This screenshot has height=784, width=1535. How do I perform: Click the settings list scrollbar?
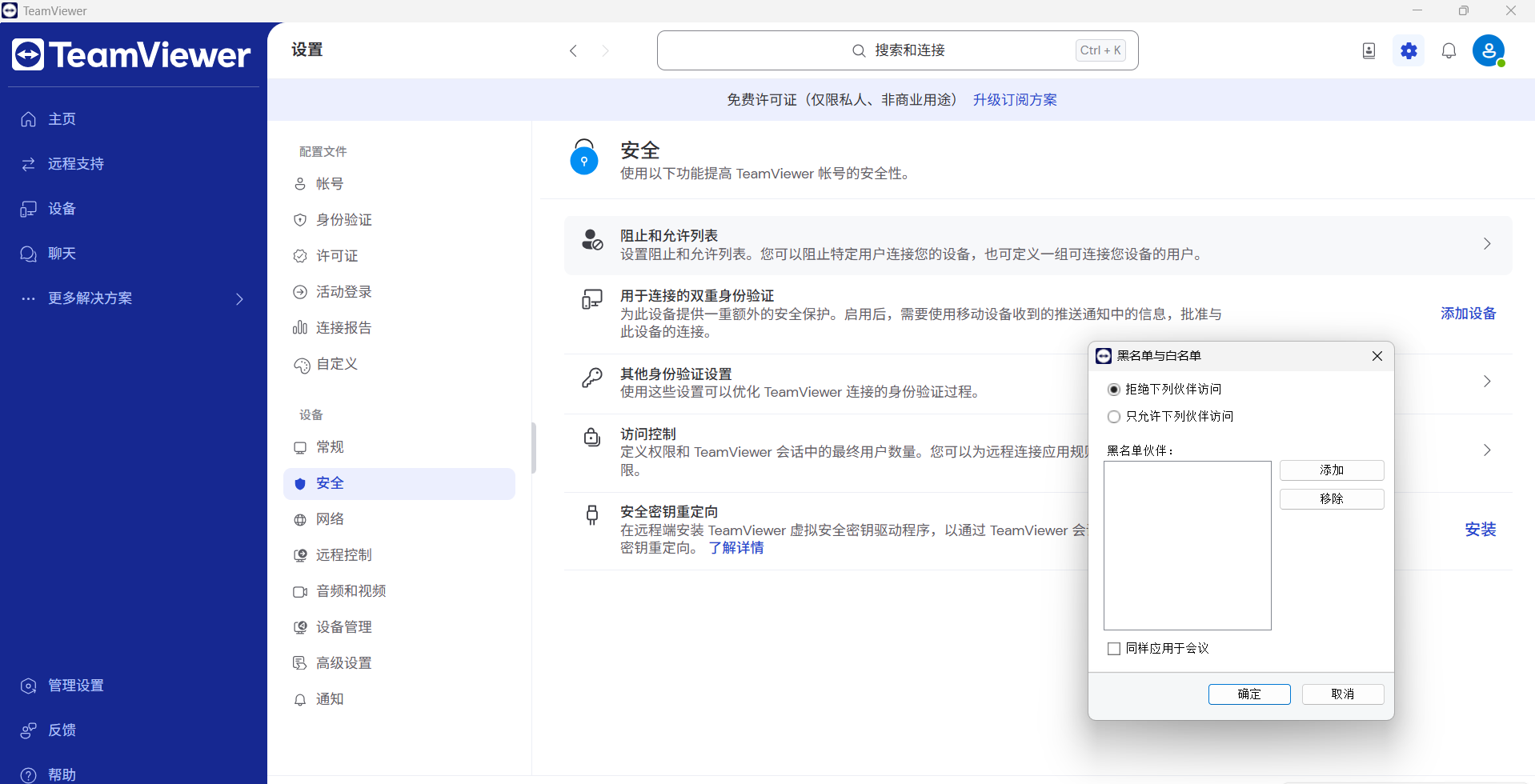pos(534,448)
